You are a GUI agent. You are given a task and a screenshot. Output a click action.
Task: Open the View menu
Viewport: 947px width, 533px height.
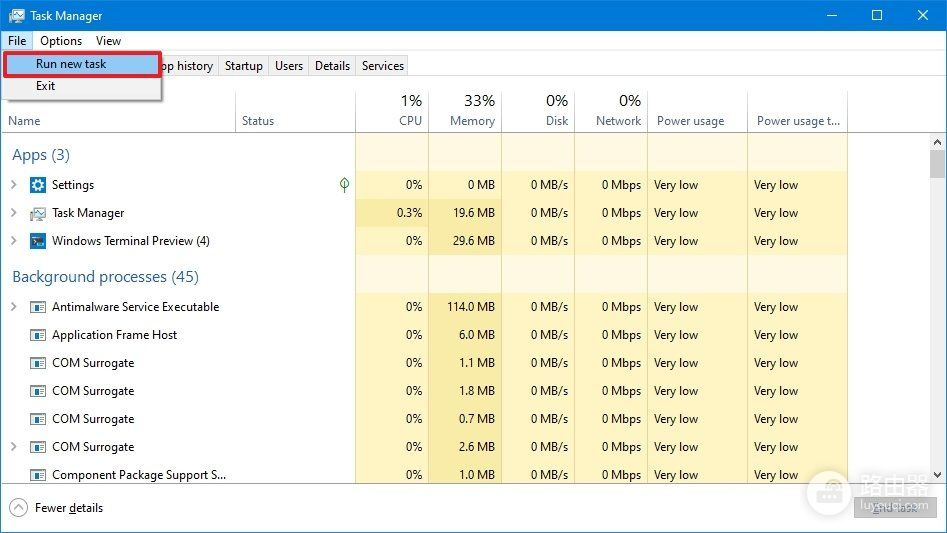(x=108, y=40)
